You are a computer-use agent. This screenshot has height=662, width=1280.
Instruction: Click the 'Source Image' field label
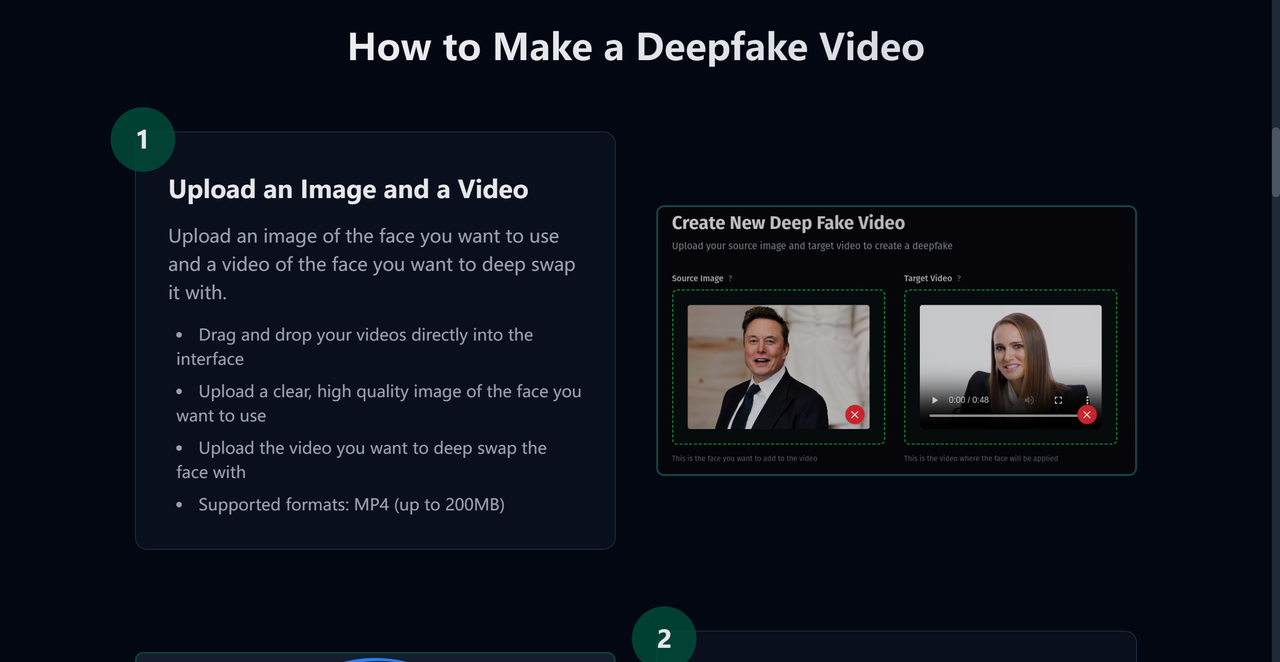[x=697, y=279]
